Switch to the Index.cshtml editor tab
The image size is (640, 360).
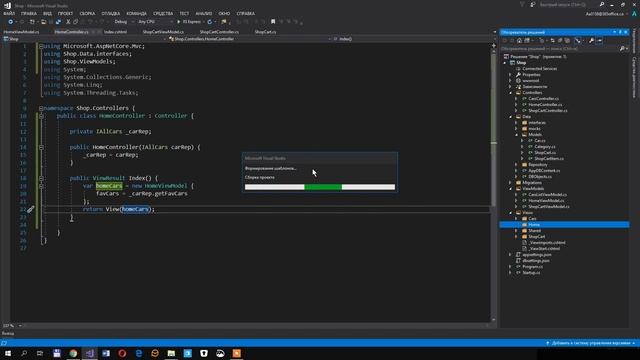(116, 32)
